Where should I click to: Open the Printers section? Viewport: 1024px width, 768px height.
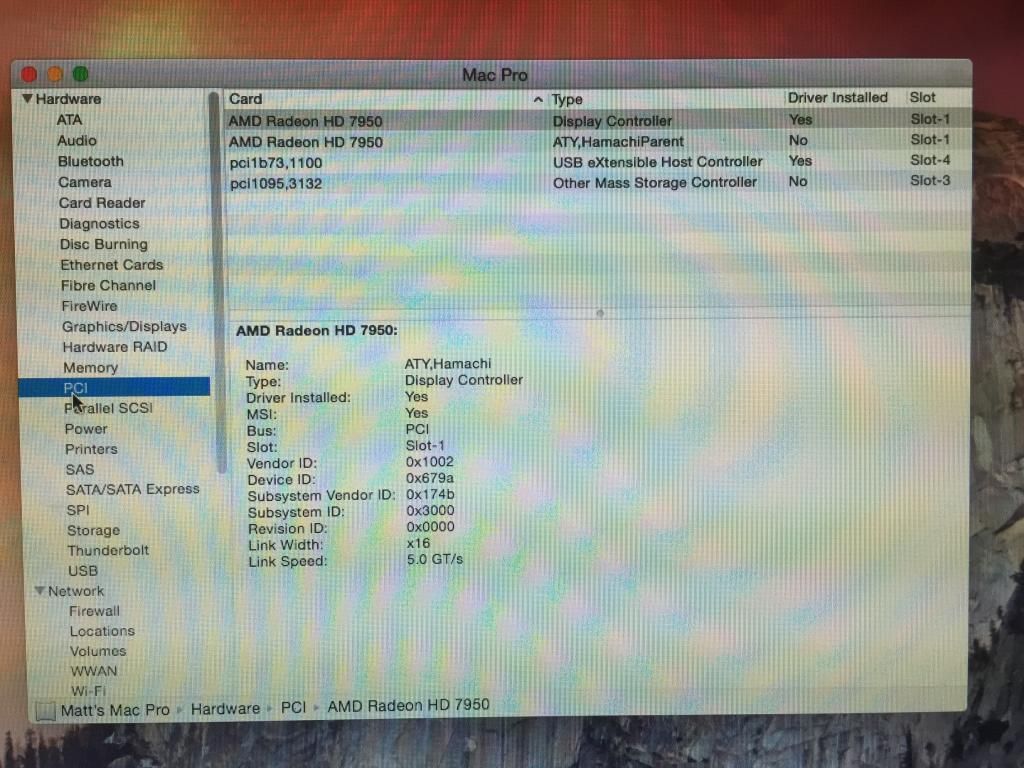pos(91,449)
